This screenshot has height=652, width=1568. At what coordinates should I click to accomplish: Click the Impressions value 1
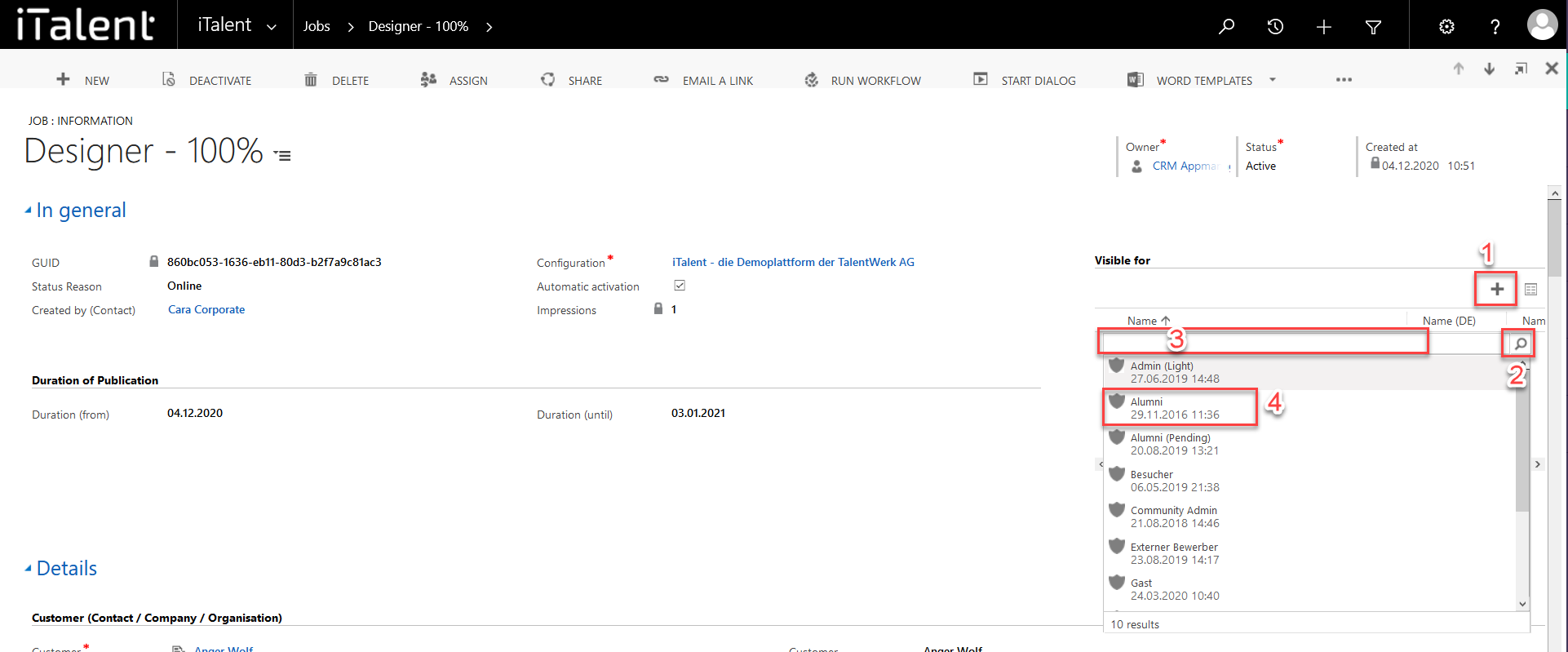(x=674, y=309)
